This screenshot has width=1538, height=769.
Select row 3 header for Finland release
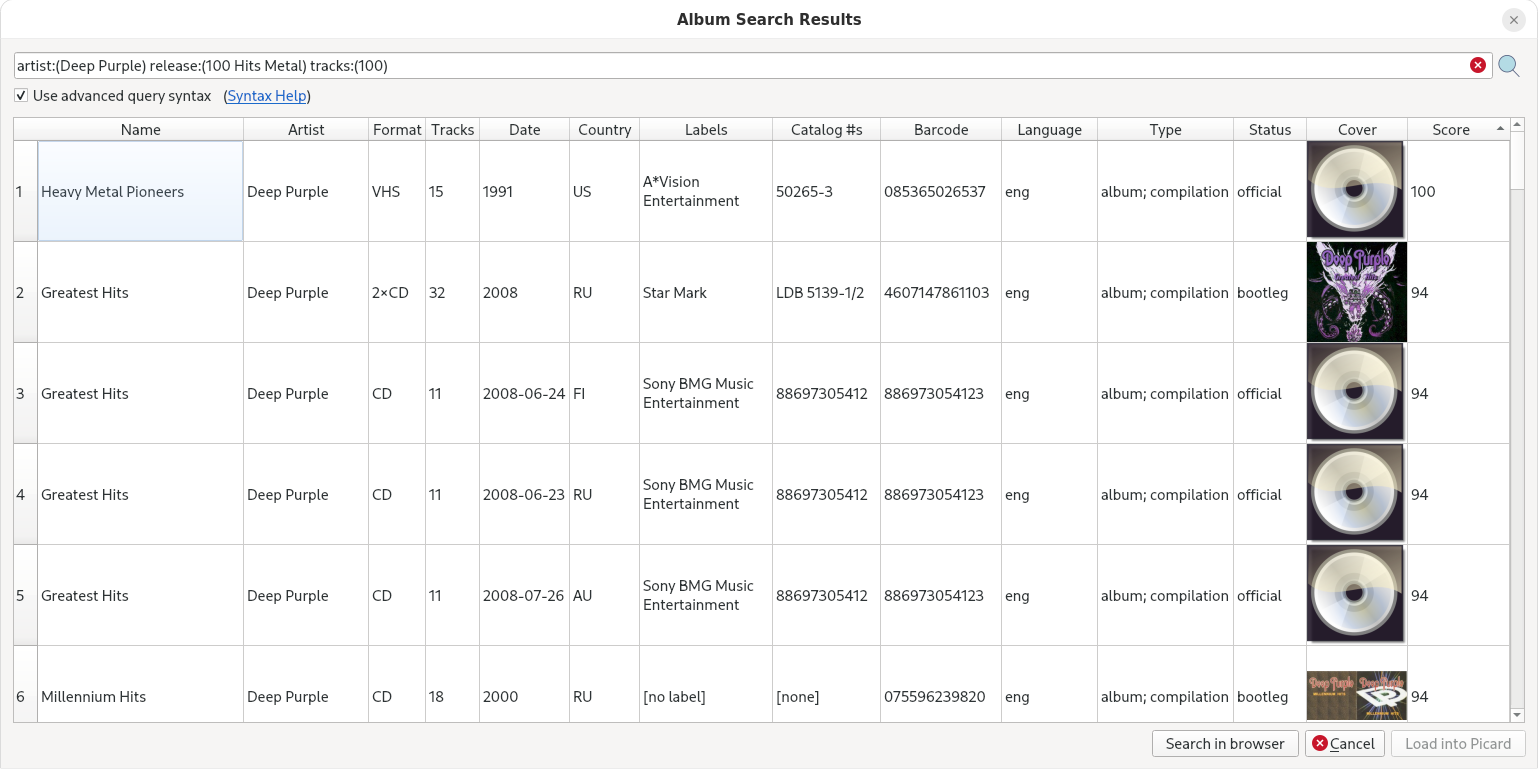pyautogui.click(x=24, y=393)
